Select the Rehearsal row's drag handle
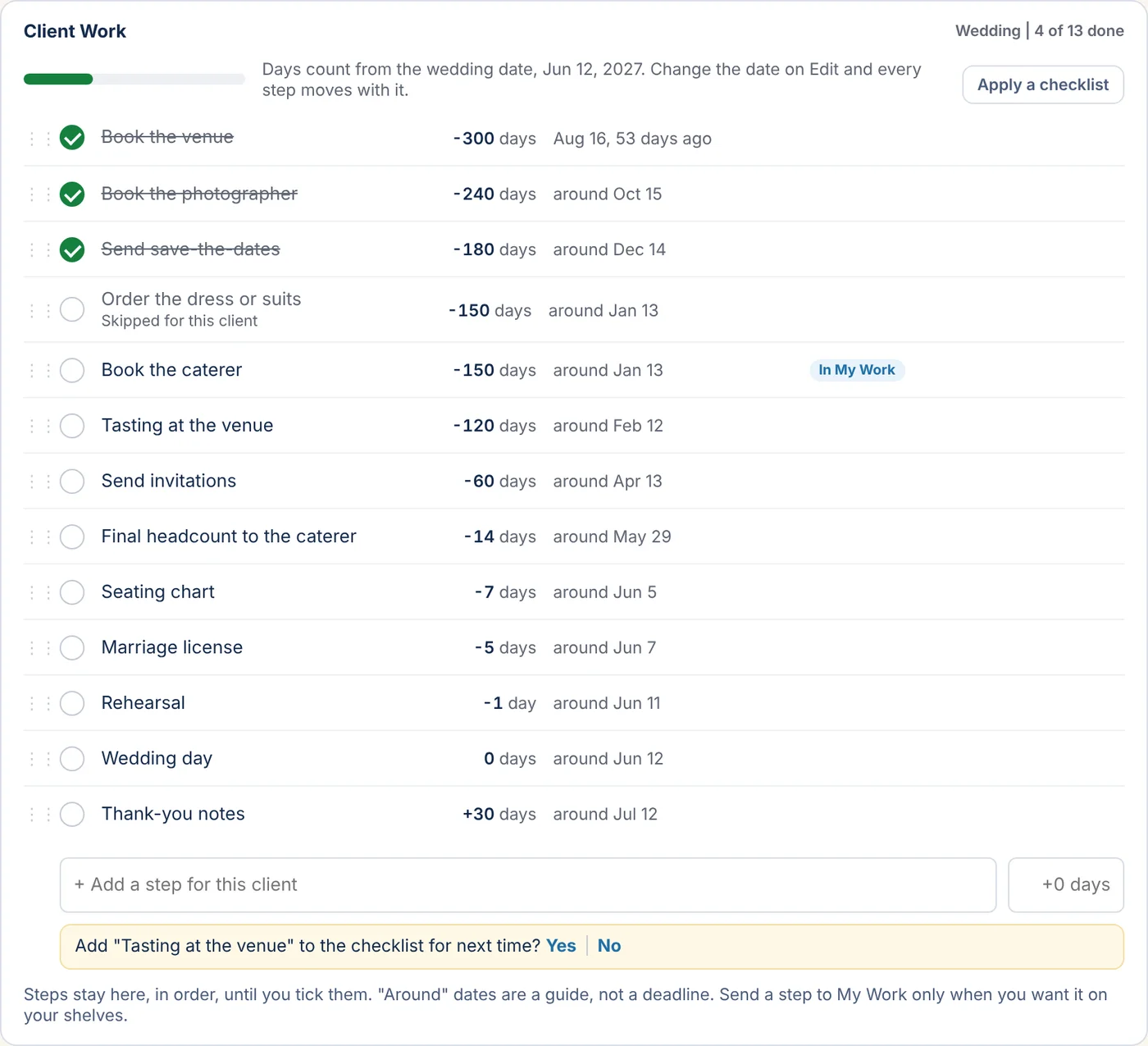This screenshot has height=1046, width=1148. tap(40, 703)
